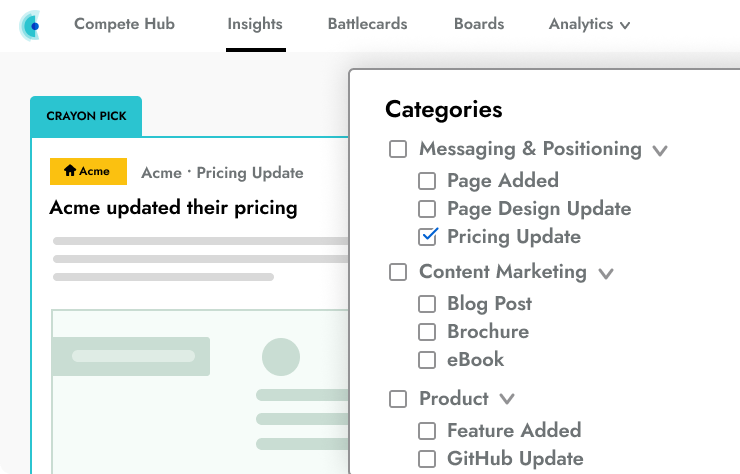This screenshot has height=474, width=740.
Task: Switch to the Insights tab
Action: [255, 24]
